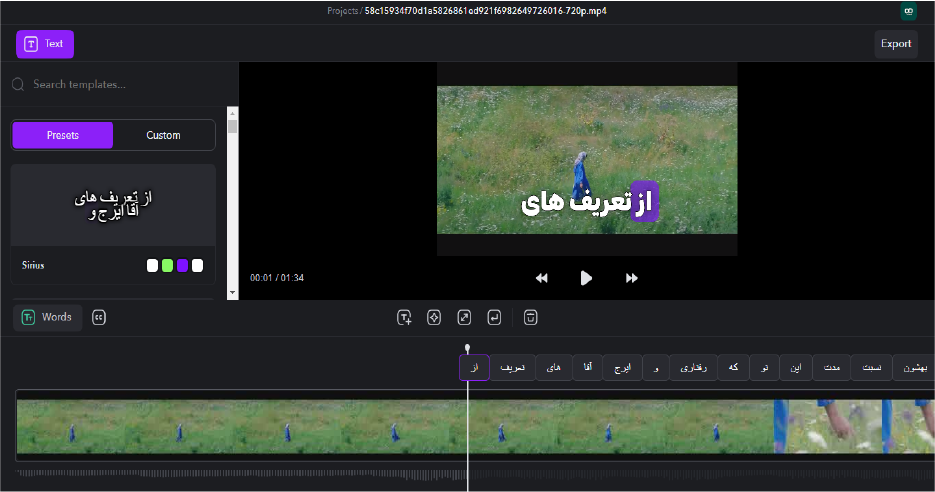Viewport: 935px width, 492px height.
Task: Play the video preview
Action: coord(586,278)
